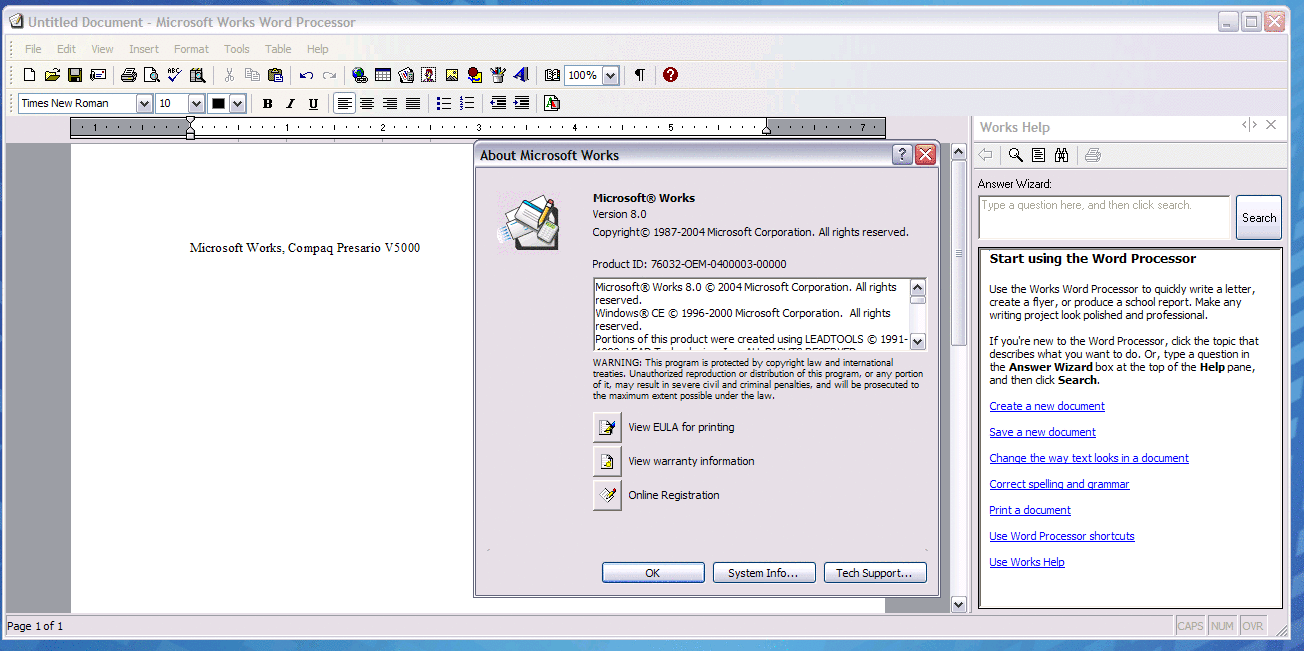Open the font color dropdown arrow

pyautogui.click(x=238, y=103)
